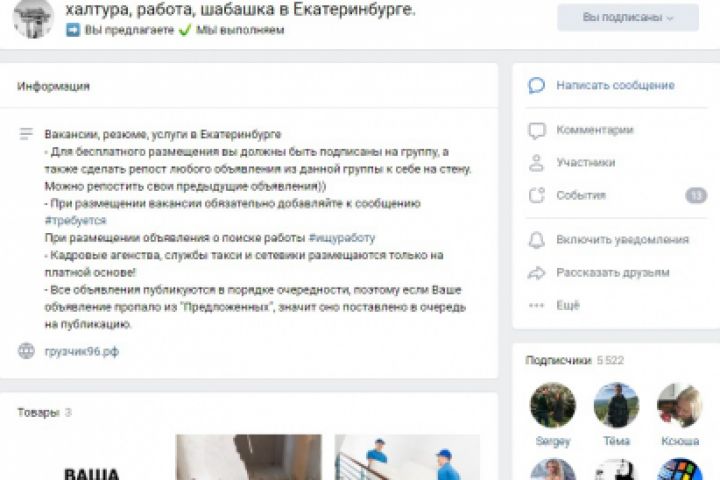Click the comments icon beside Комментарии

pyautogui.click(x=536, y=130)
